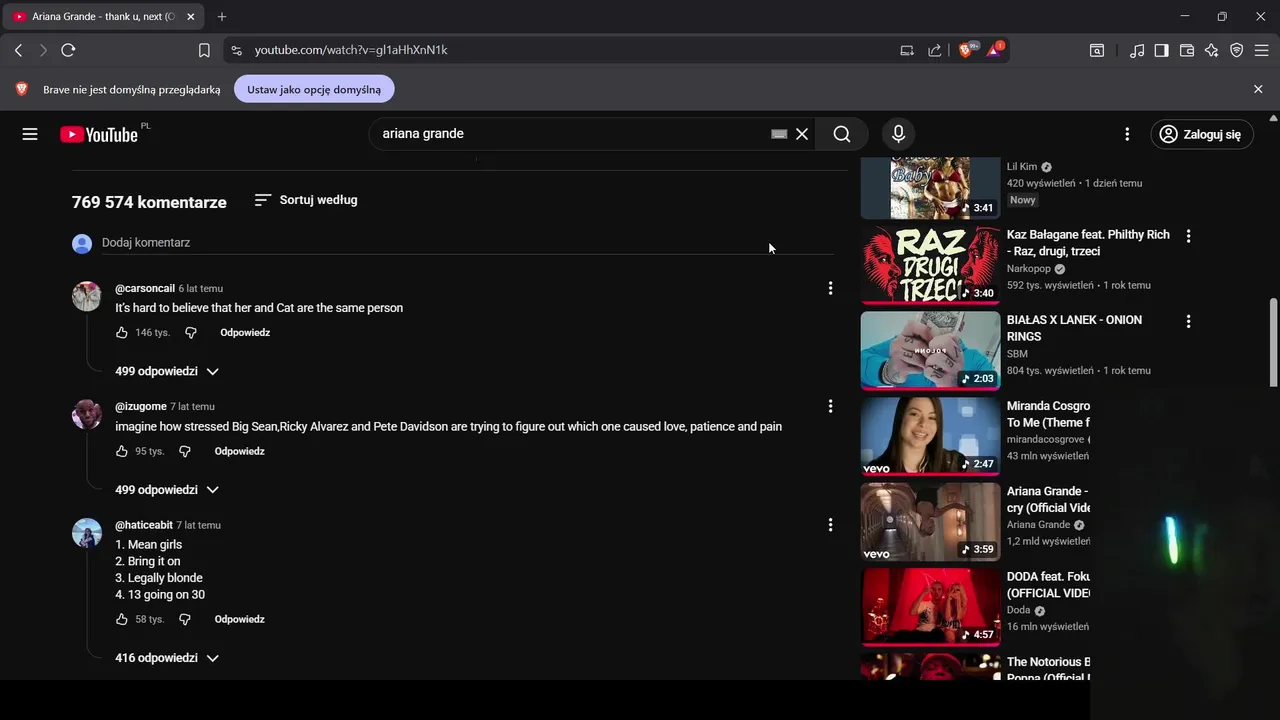Screen dimensions: 1280x720
Task: Like the @izugome comment
Action: [122, 451]
